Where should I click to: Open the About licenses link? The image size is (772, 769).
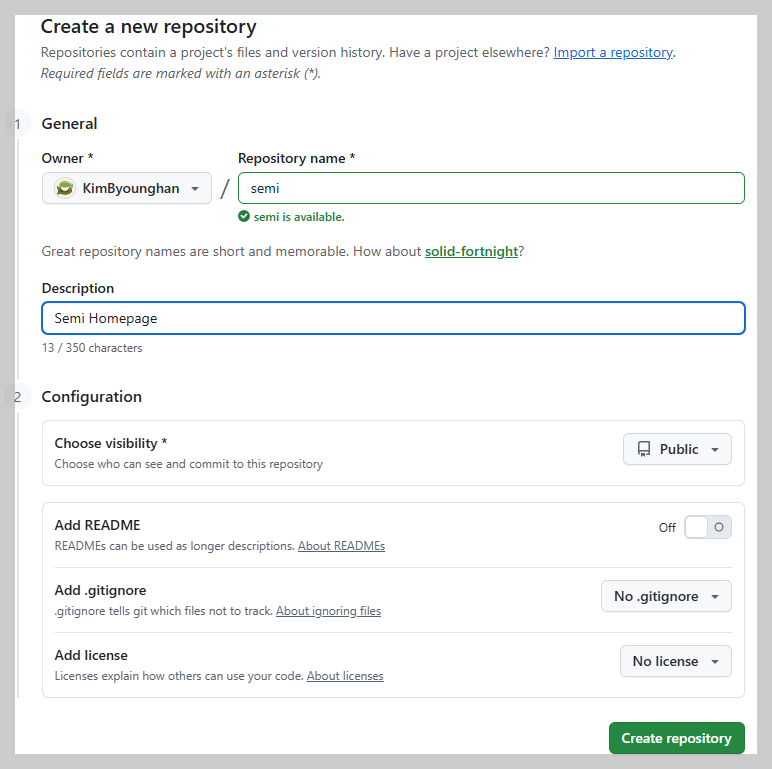[x=345, y=676]
